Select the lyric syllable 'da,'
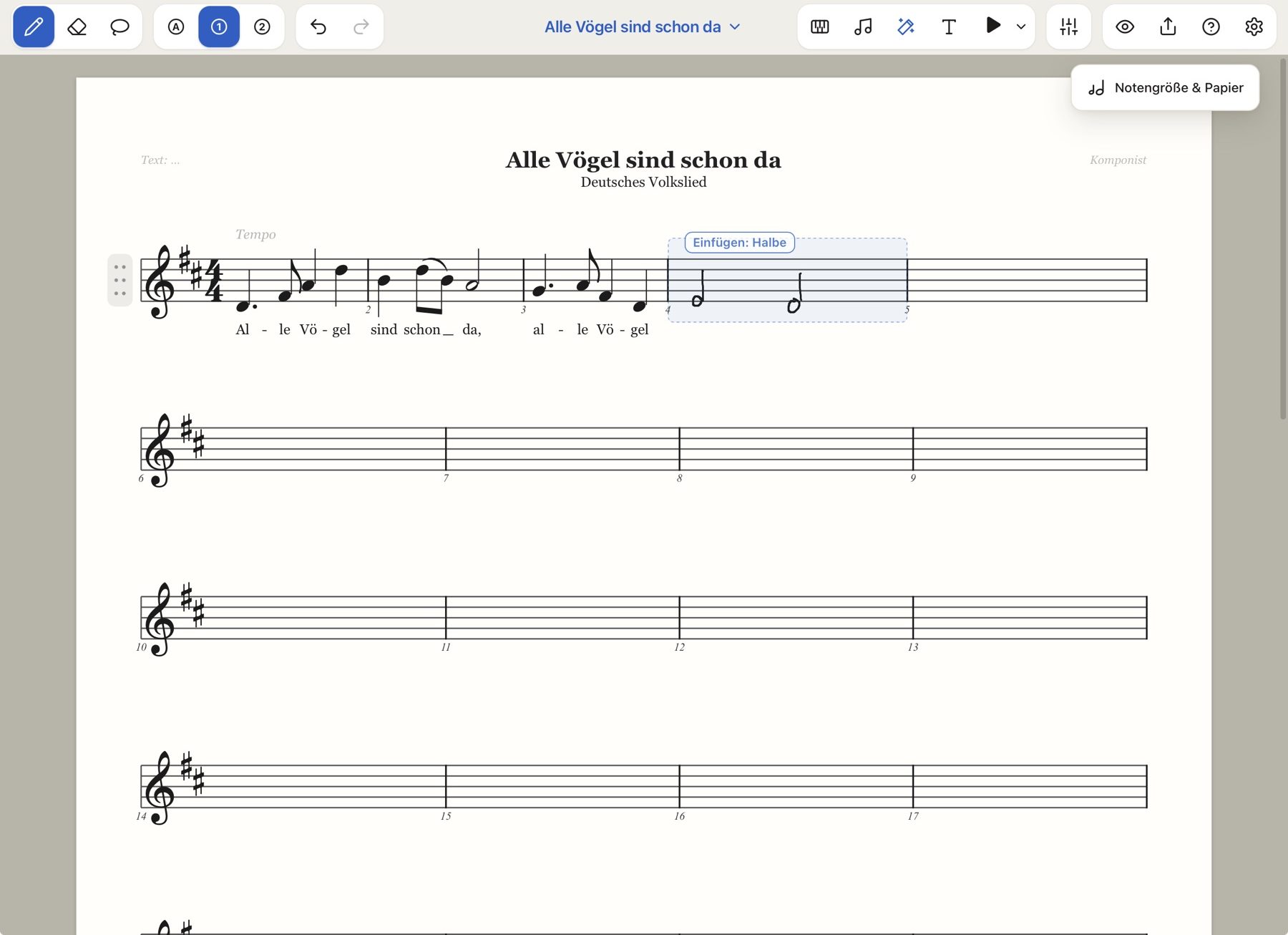 tap(472, 329)
